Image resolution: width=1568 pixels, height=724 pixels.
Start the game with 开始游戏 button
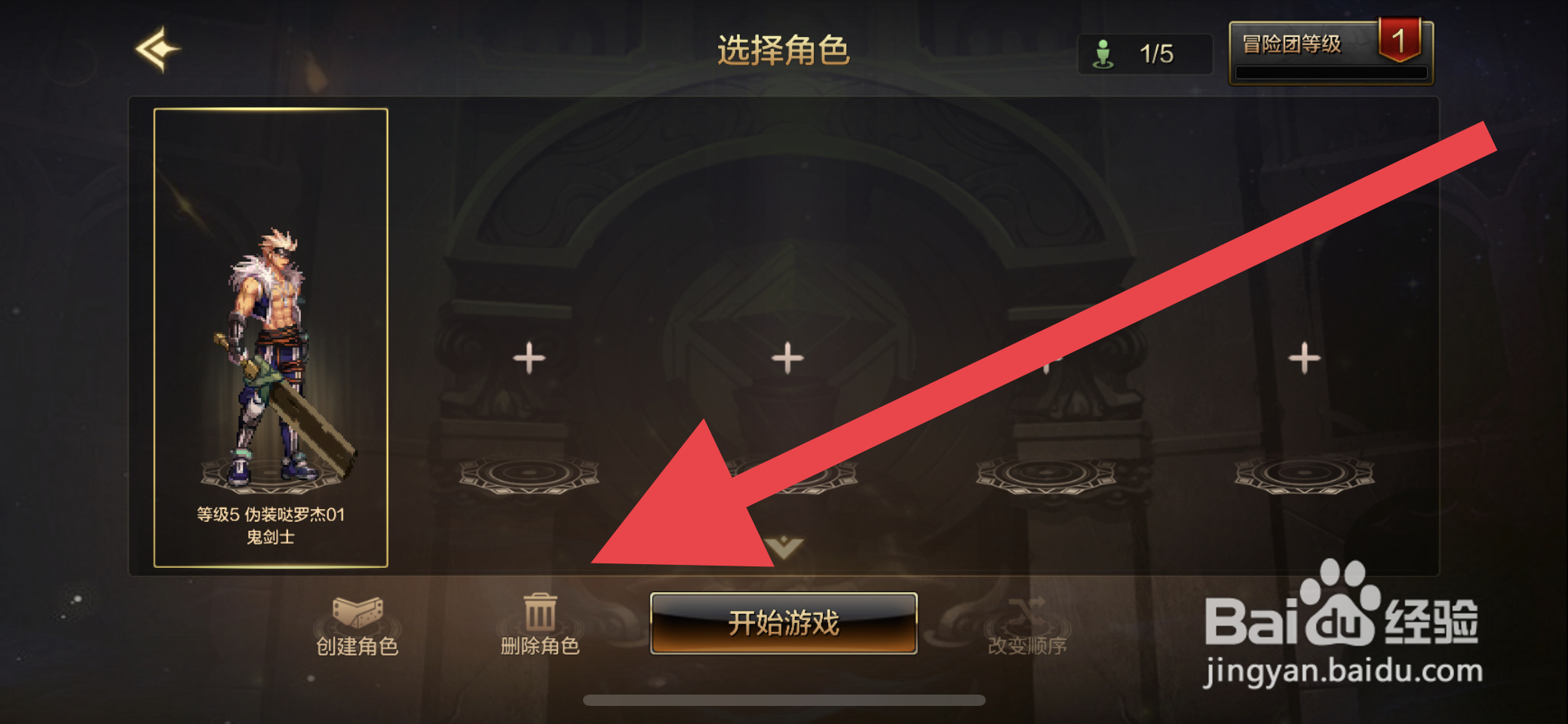coord(784,623)
